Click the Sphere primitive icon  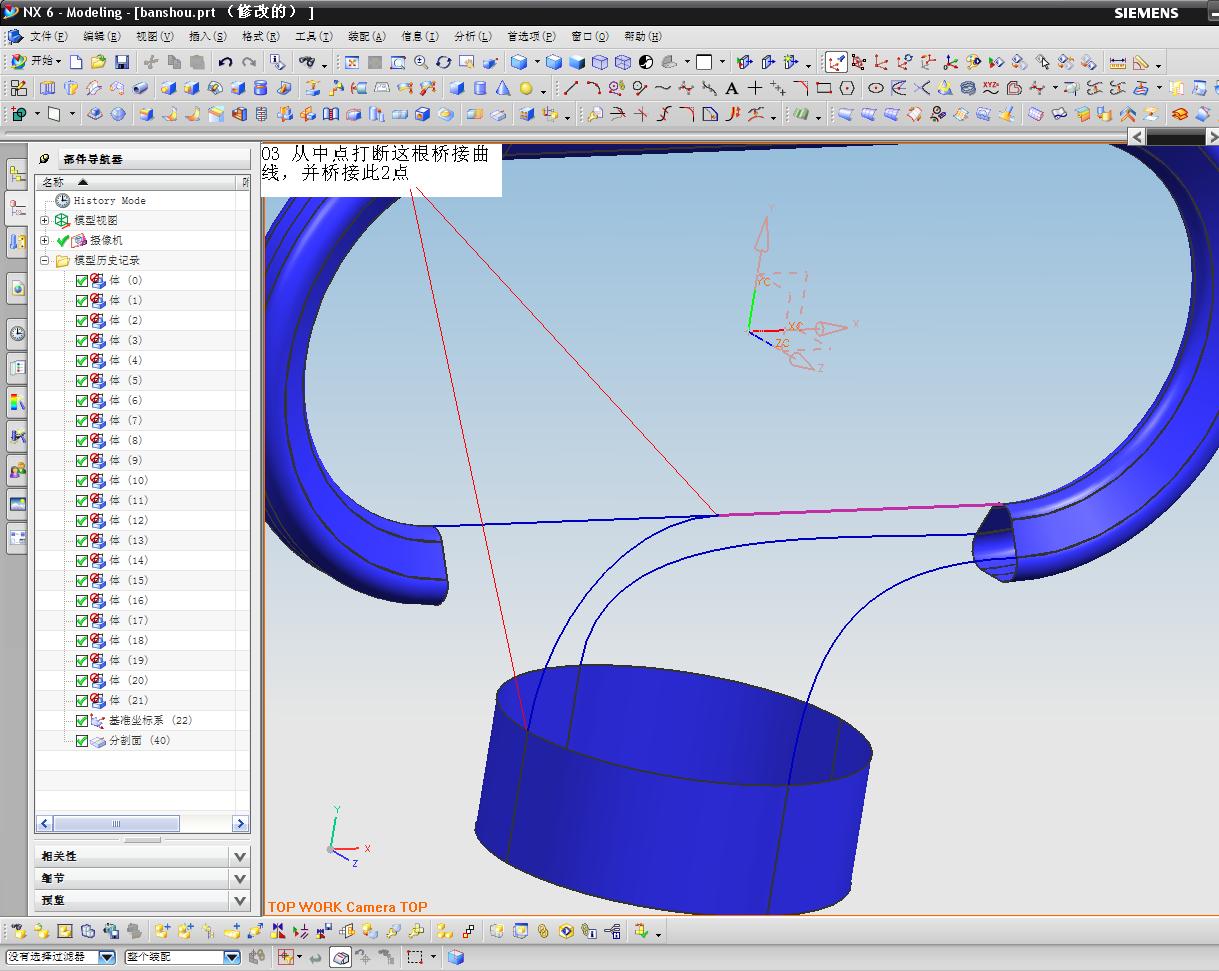[526, 88]
